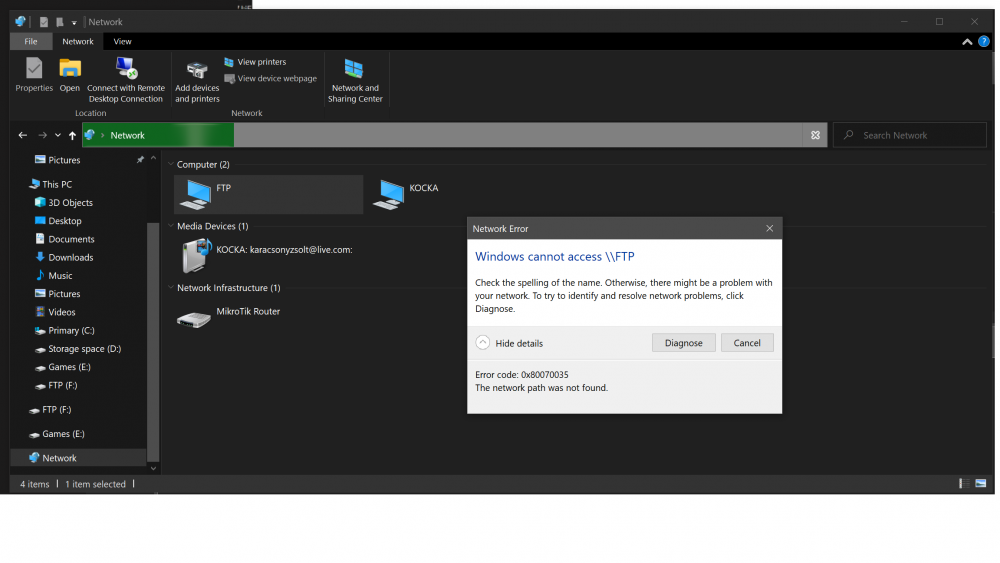1000x563 pixels.
Task: Collapse the ribbon with the chevron
Action: [967, 41]
